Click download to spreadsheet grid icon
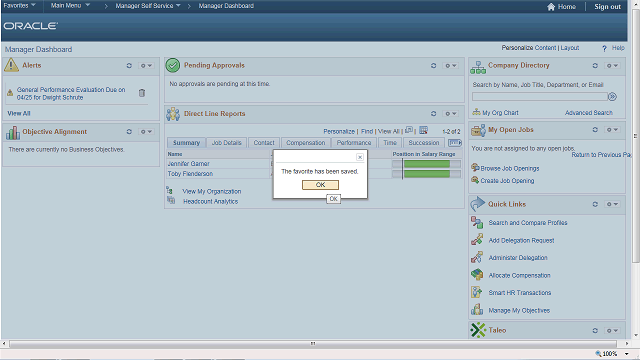The image size is (640, 360). 423,130
